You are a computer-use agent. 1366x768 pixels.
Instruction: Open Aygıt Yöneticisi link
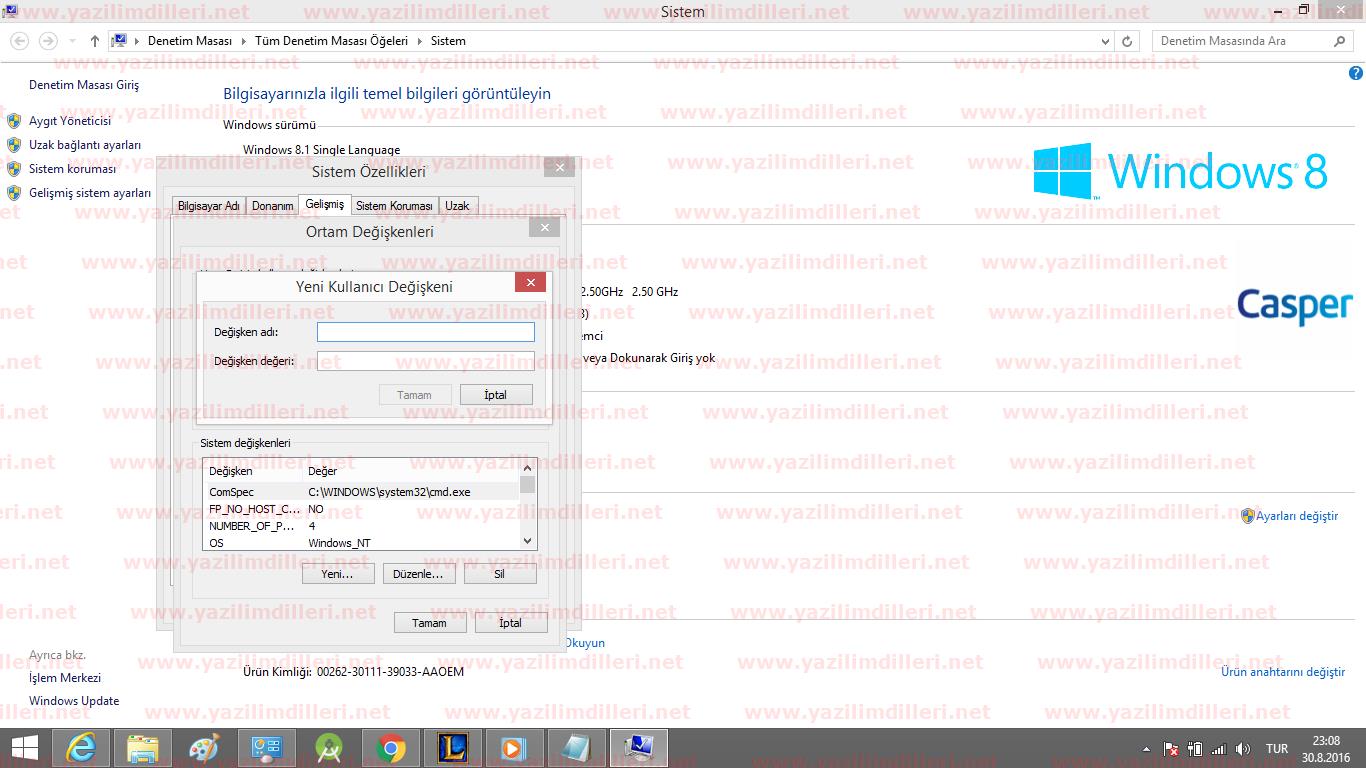tap(70, 121)
